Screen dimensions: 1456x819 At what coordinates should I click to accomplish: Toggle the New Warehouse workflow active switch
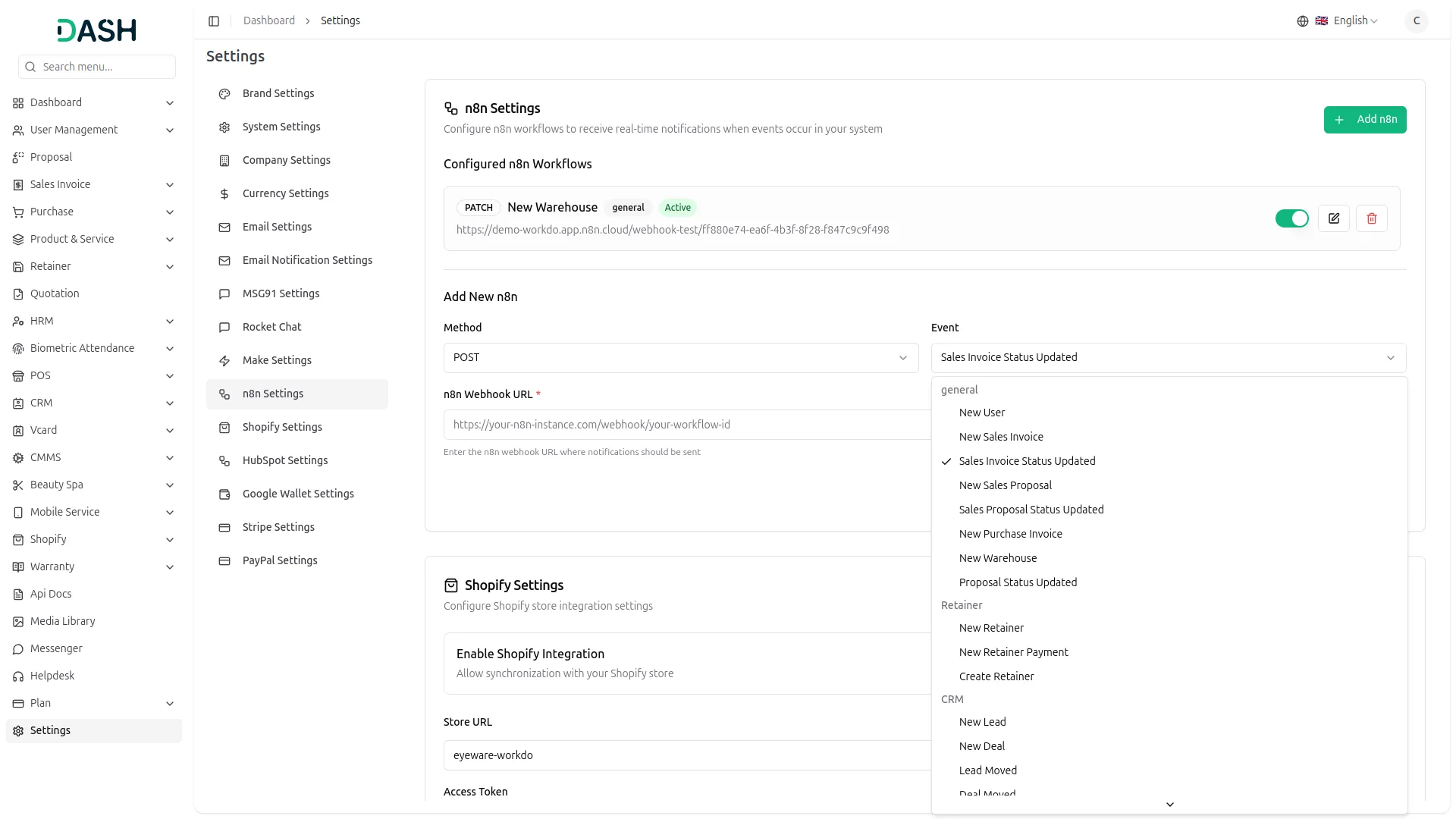(1291, 218)
